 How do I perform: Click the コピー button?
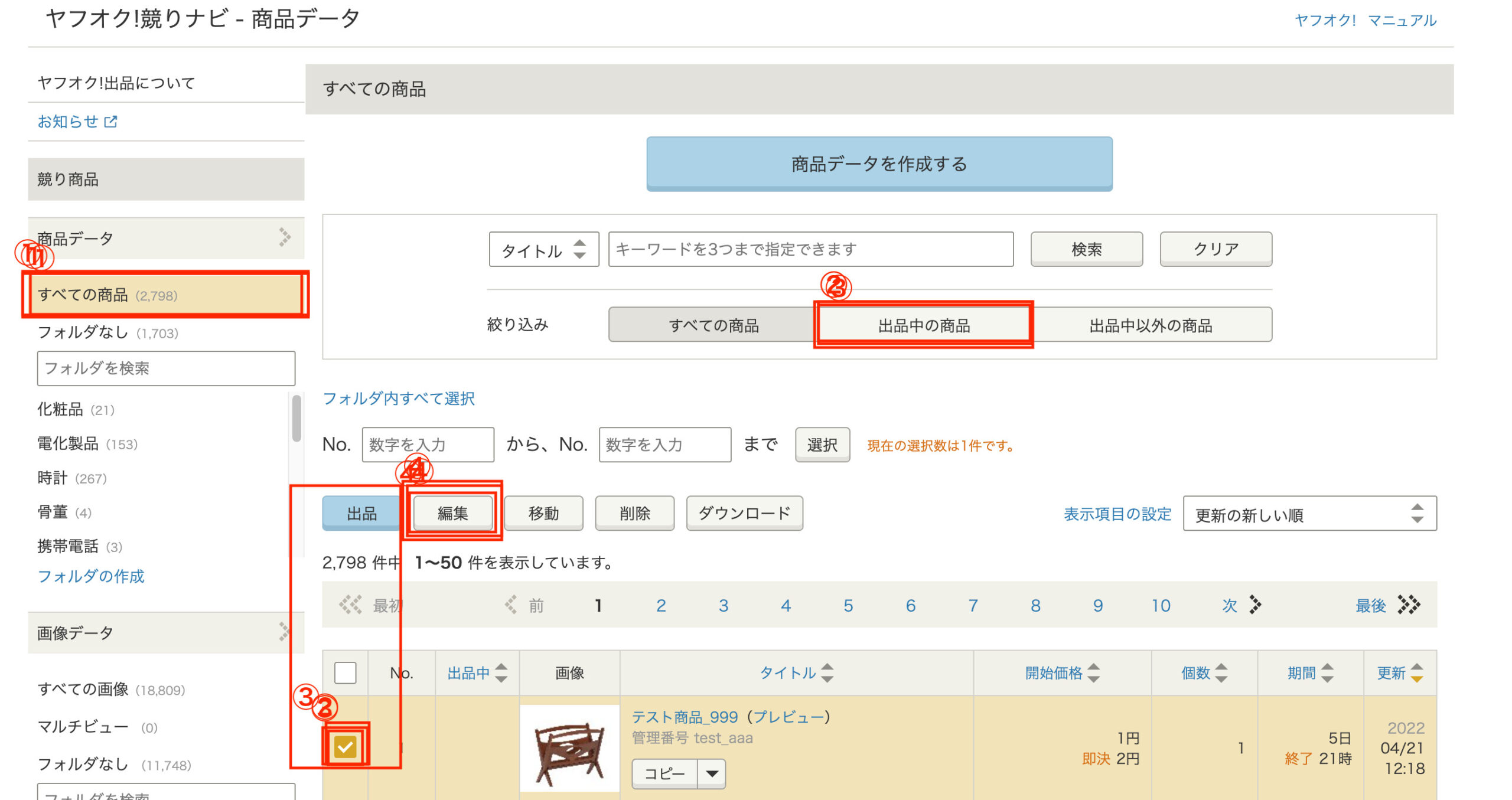[664, 773]
